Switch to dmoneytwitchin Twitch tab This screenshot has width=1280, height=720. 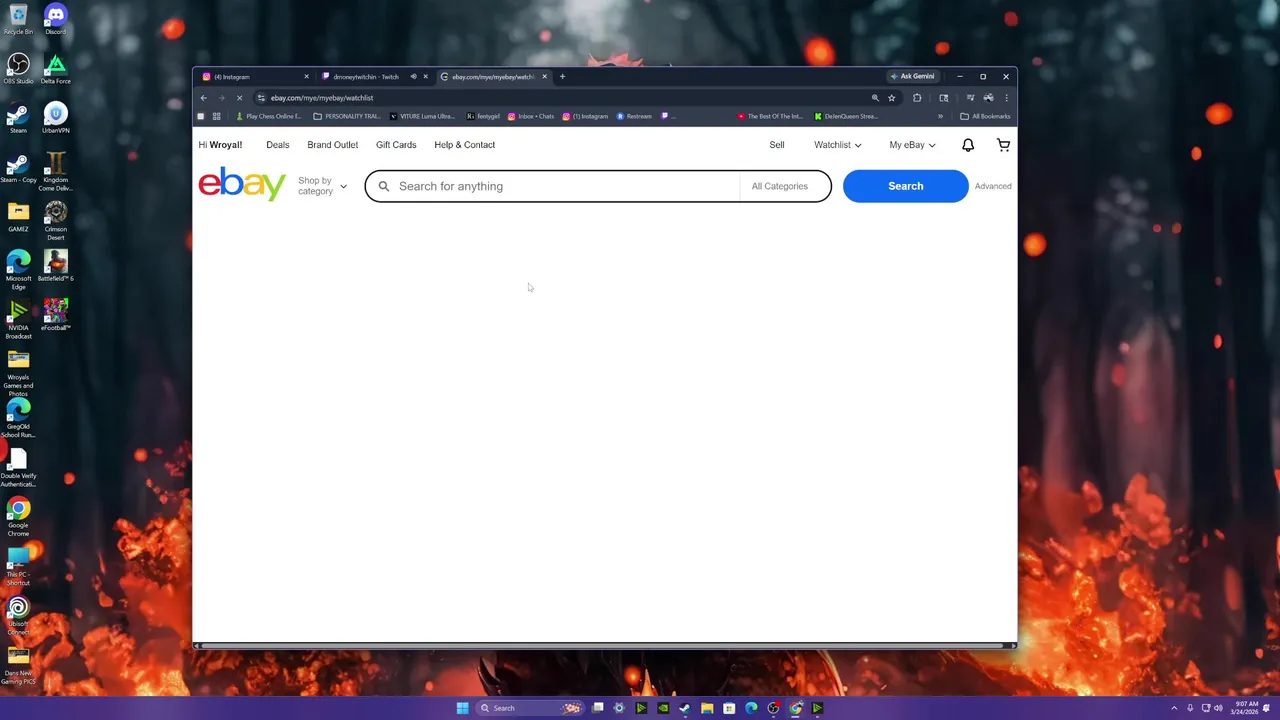[374, 77]
